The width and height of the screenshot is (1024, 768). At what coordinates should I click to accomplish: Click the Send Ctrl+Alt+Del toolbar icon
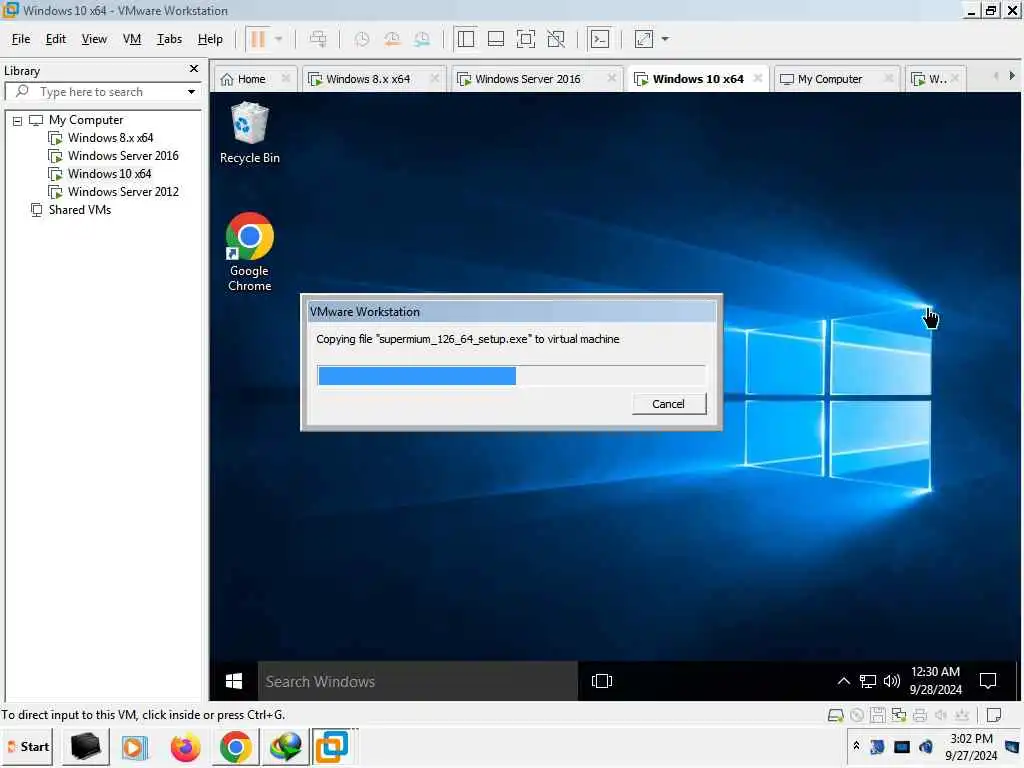(318, 39)
